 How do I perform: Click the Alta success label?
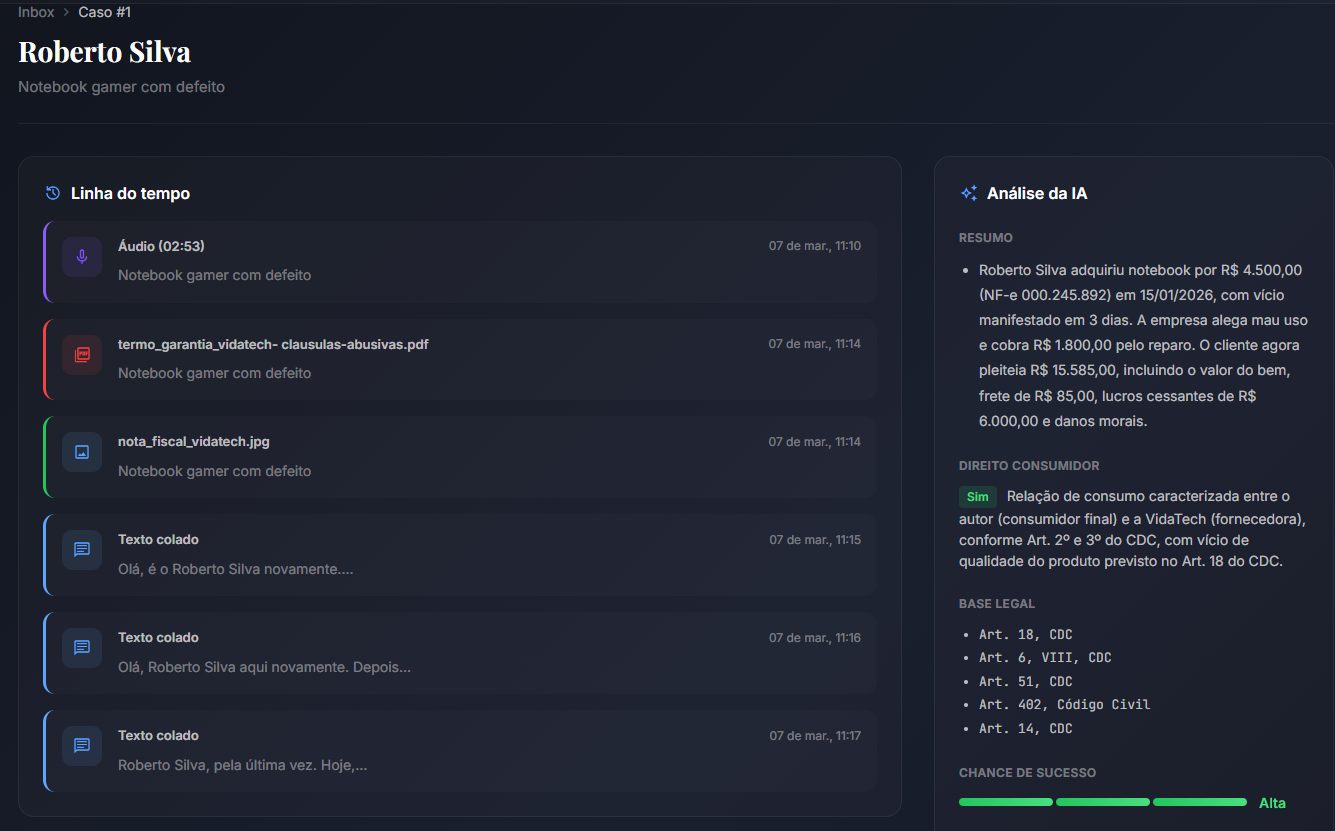click(1272, 803)
